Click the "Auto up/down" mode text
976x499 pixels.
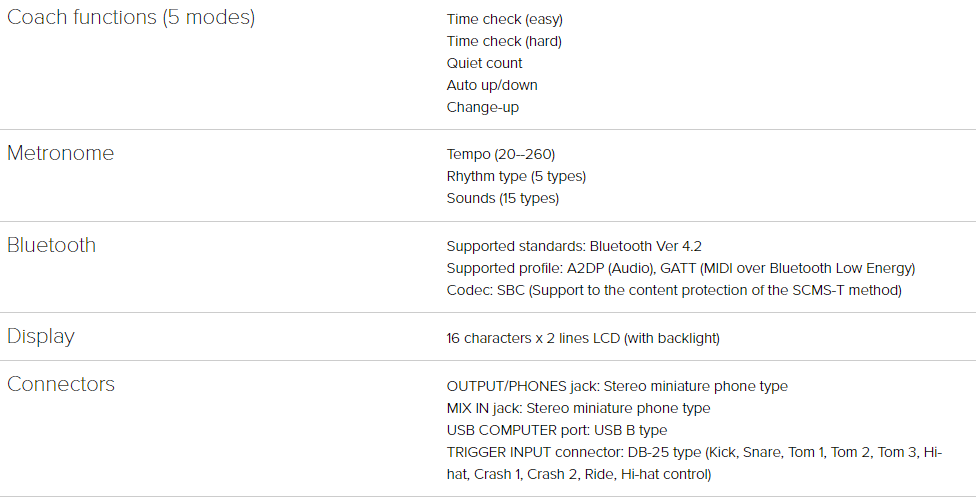pos(492,85)
